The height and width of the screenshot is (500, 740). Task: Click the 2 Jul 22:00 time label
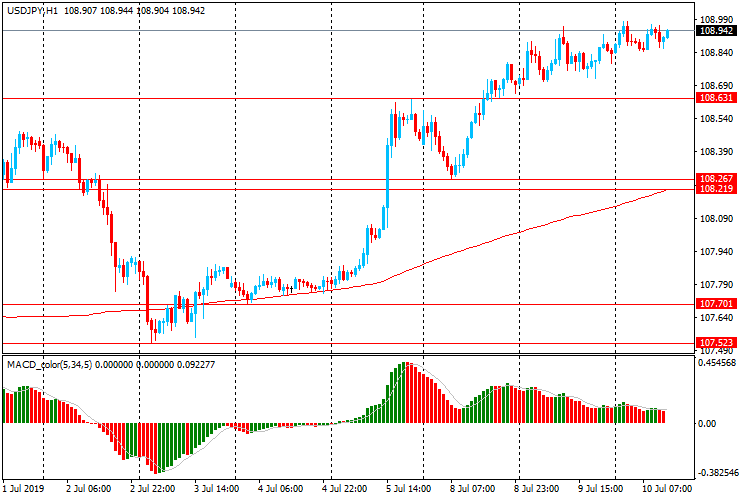click(x=152, y=488)
